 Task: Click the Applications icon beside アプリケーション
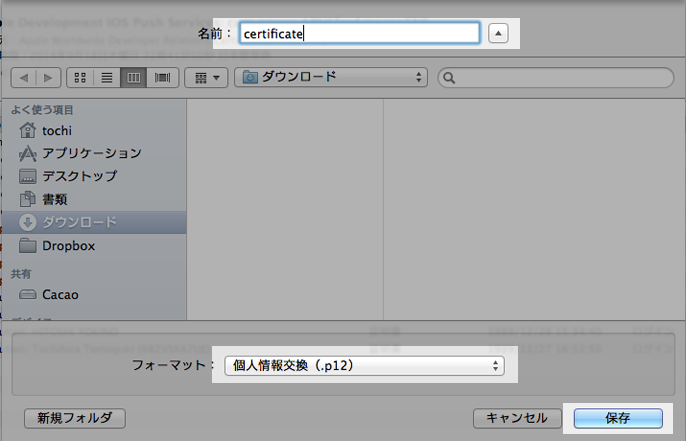[x=28, y=154]
